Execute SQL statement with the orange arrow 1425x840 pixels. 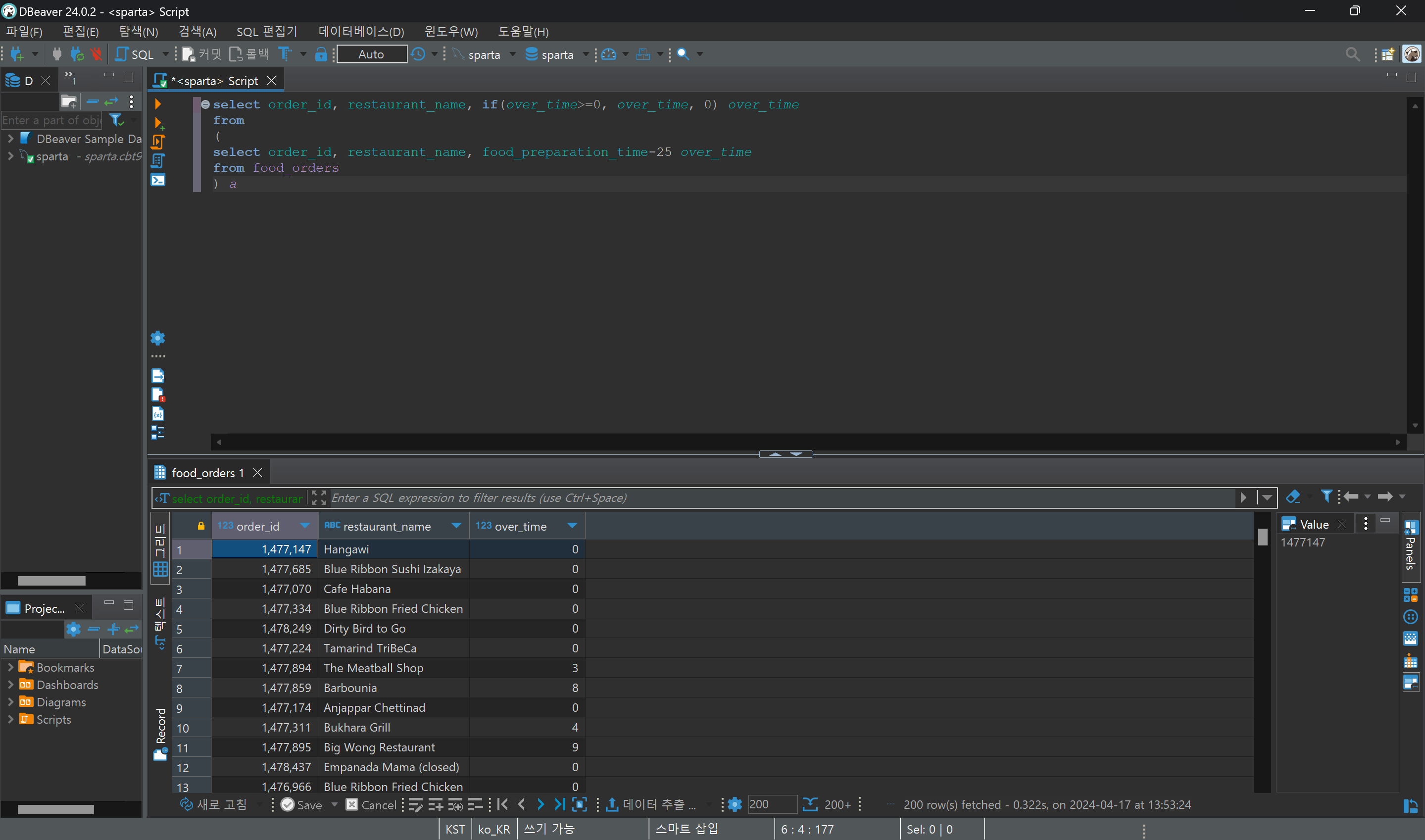[158, 104]
